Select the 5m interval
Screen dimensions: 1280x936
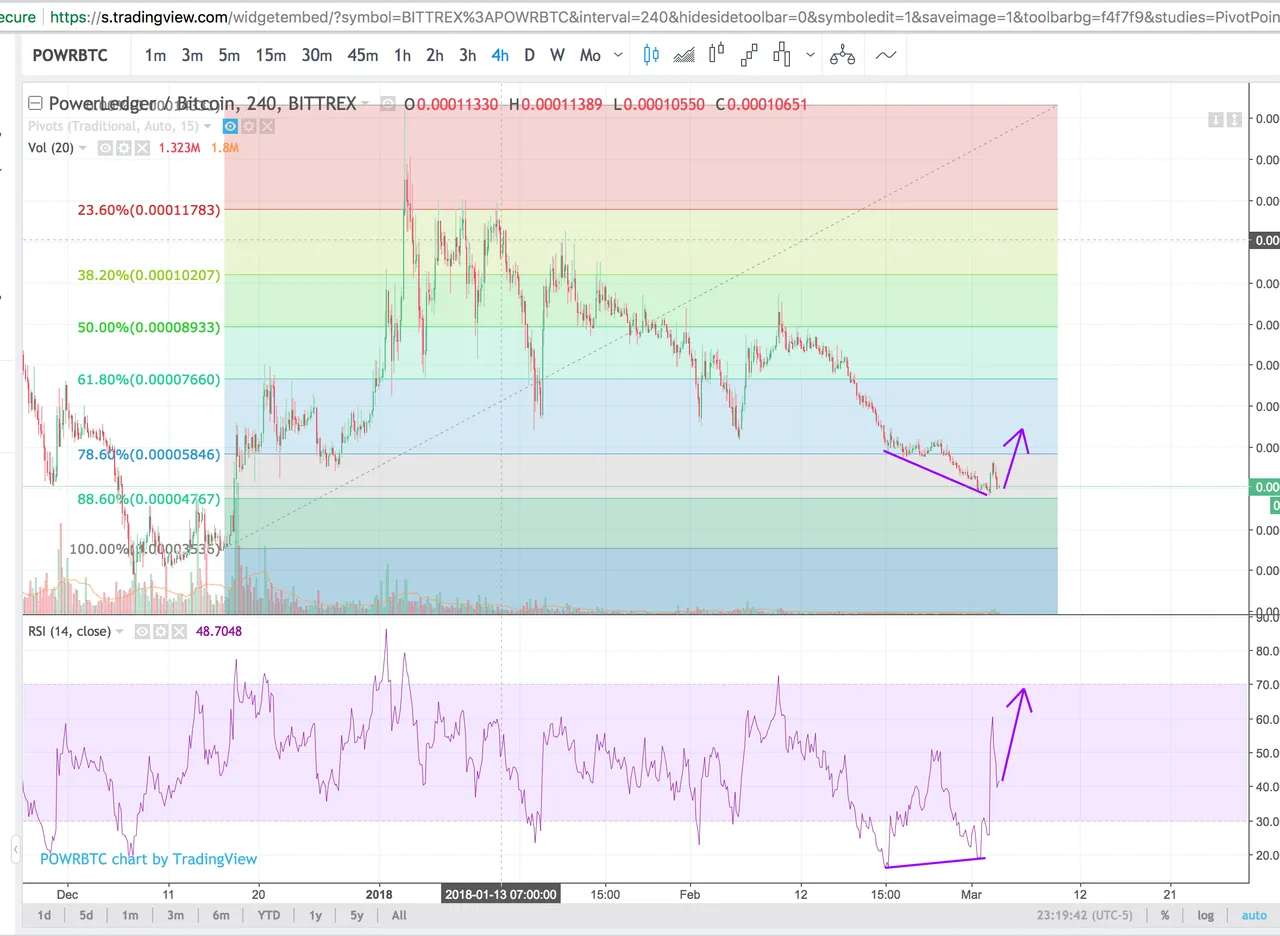229,56
